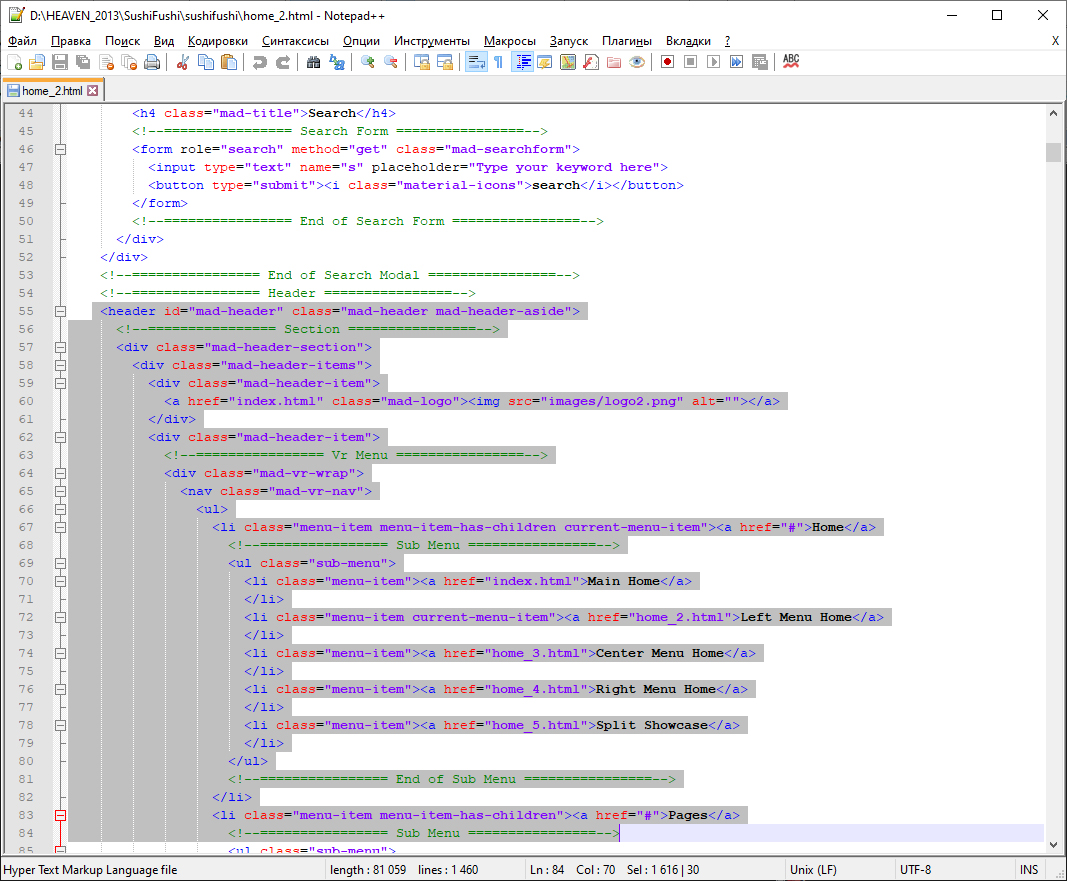Open Find with the binoculars icon
The width and height of the screenshot is (1067, 881).
point(314,62)
